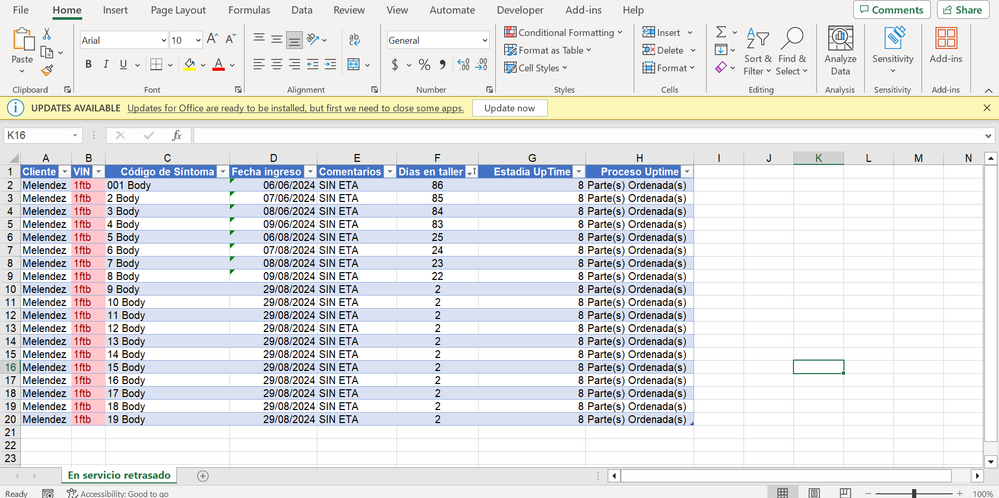999x498 pixels.
Task: Click the AutoSum sigma icon
Action: (721, 32)
